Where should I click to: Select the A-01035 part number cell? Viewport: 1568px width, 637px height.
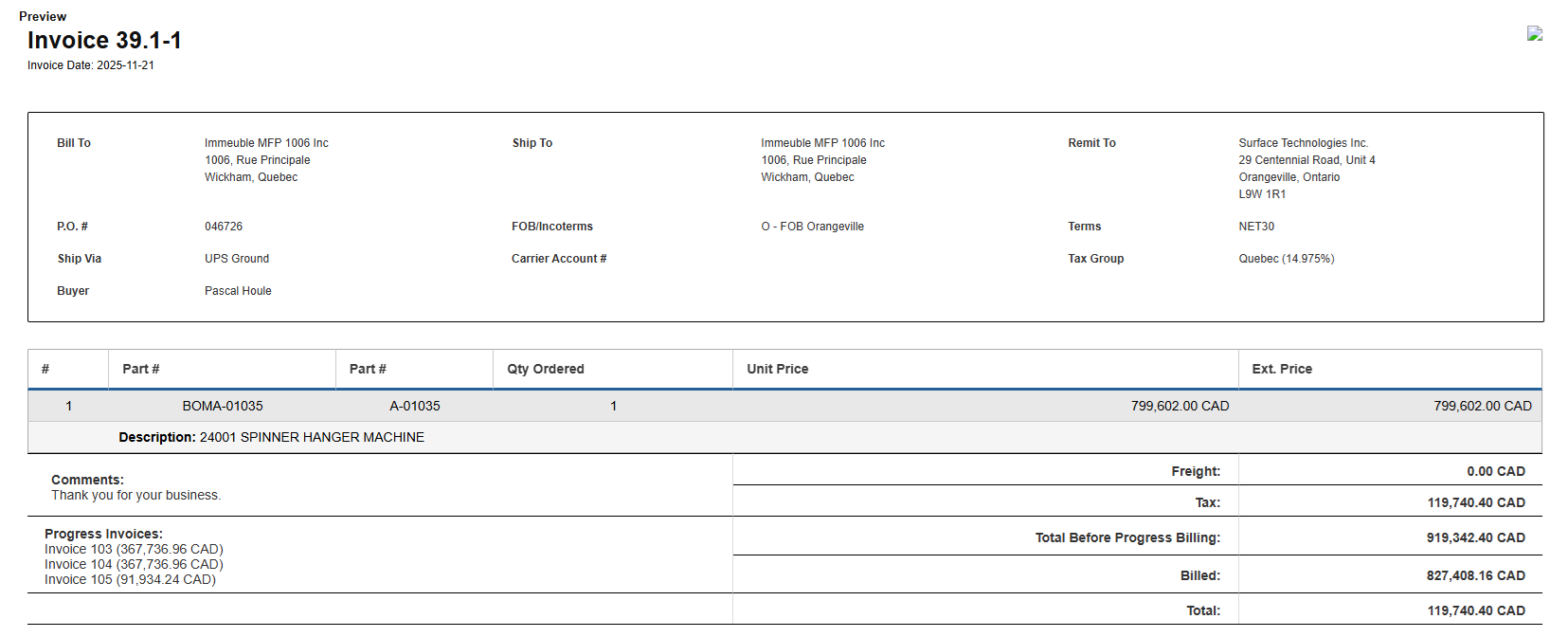tap(415, 406)
